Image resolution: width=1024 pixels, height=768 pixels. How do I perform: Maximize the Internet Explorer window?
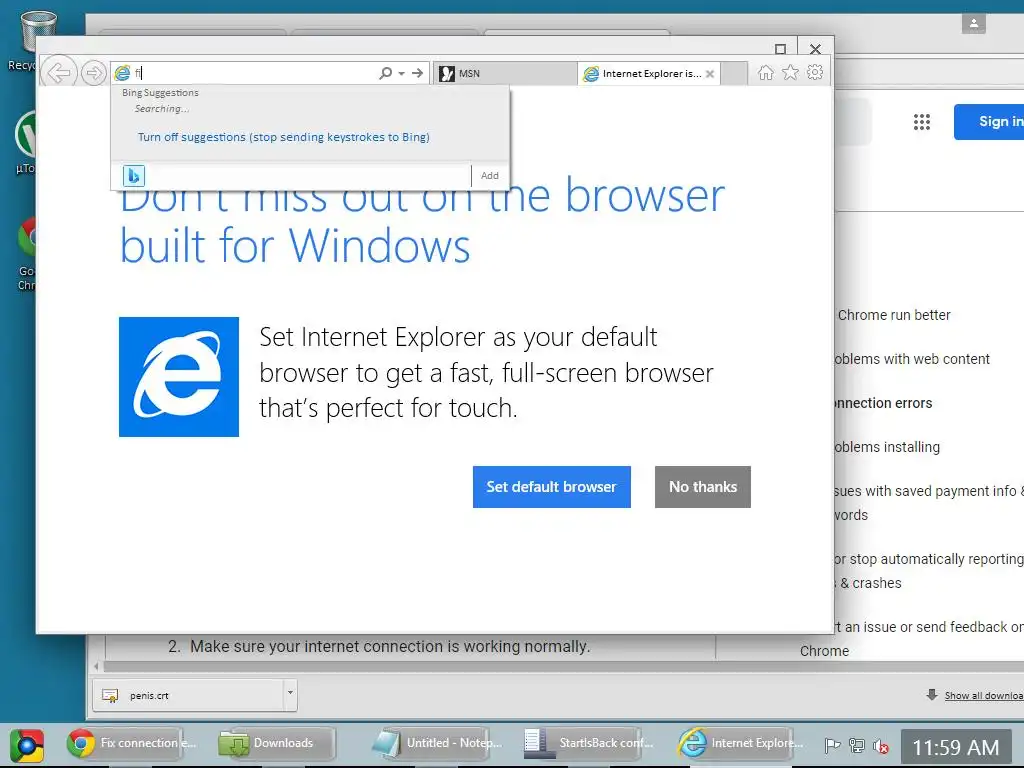click(x=780, y=49)
